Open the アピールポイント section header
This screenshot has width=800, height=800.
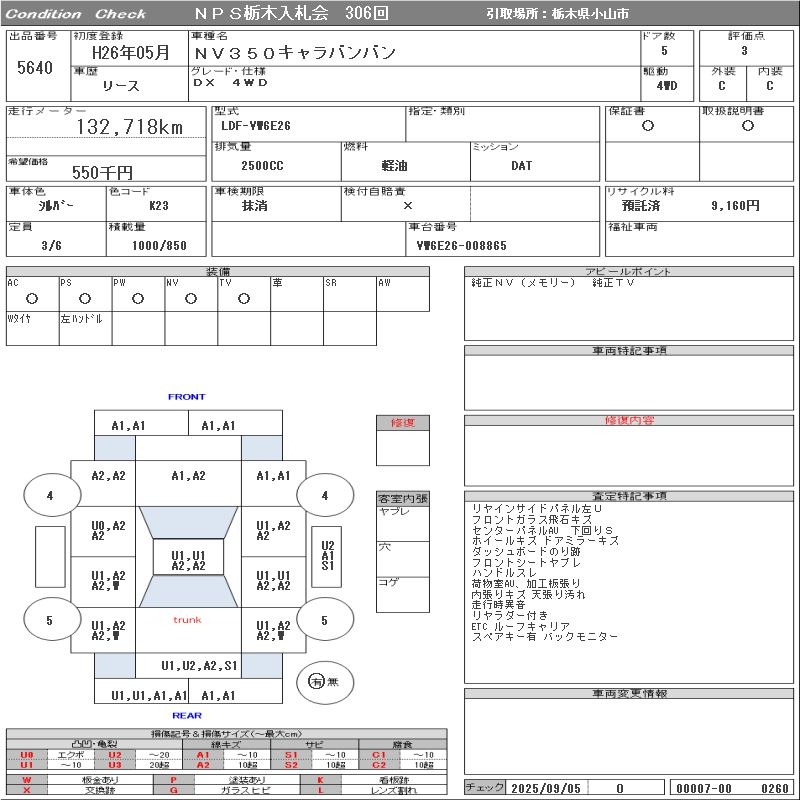pos(629,271)
